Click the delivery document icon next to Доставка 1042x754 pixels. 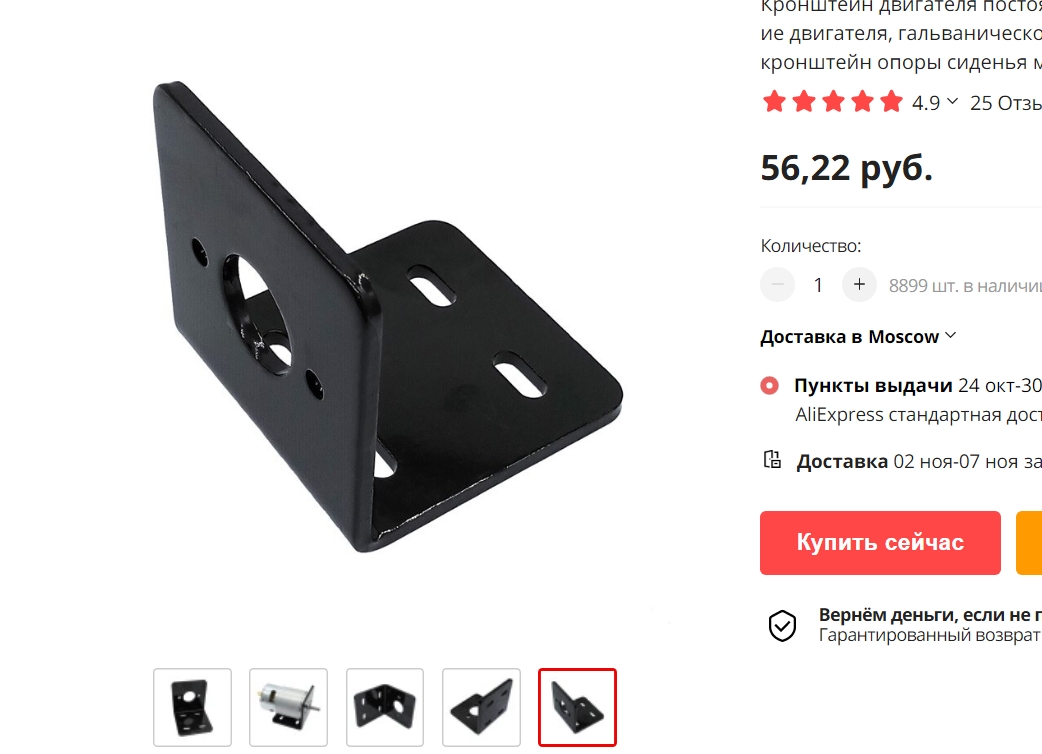pos(772,460)
